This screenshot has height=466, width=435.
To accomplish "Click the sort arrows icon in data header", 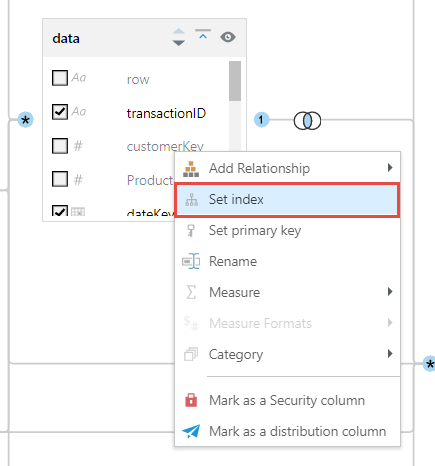I will (x=179, y=37).
